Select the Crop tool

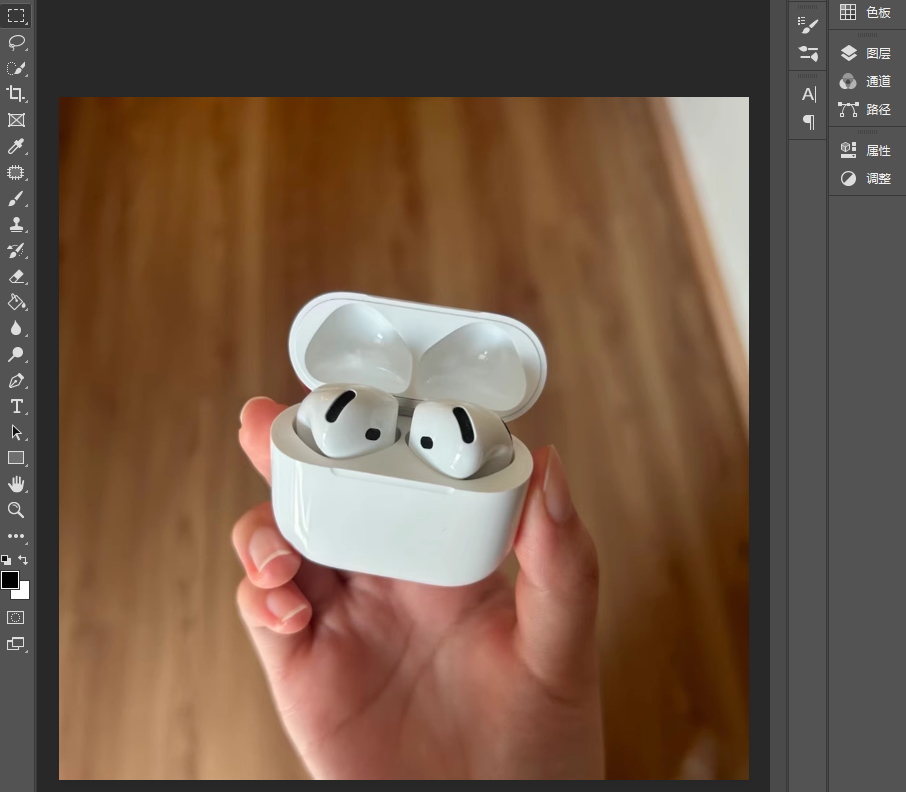(x=16, y=94)
